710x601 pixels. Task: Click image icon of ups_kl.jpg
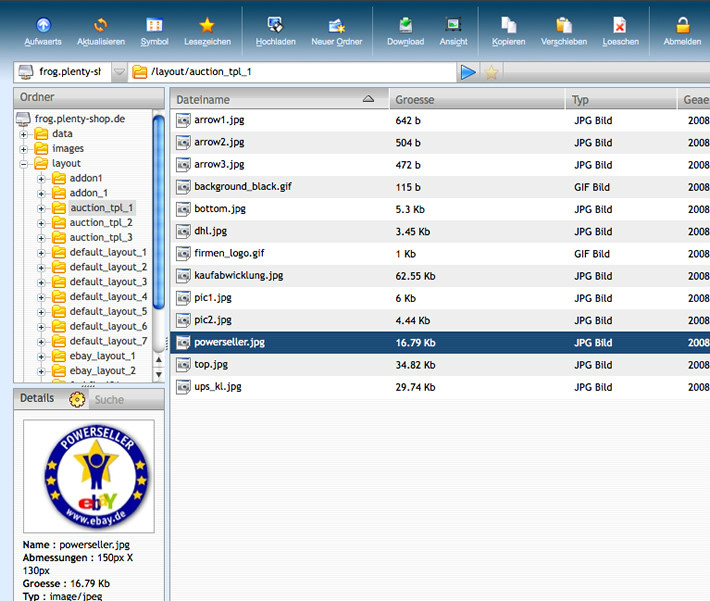click(183, 387)
